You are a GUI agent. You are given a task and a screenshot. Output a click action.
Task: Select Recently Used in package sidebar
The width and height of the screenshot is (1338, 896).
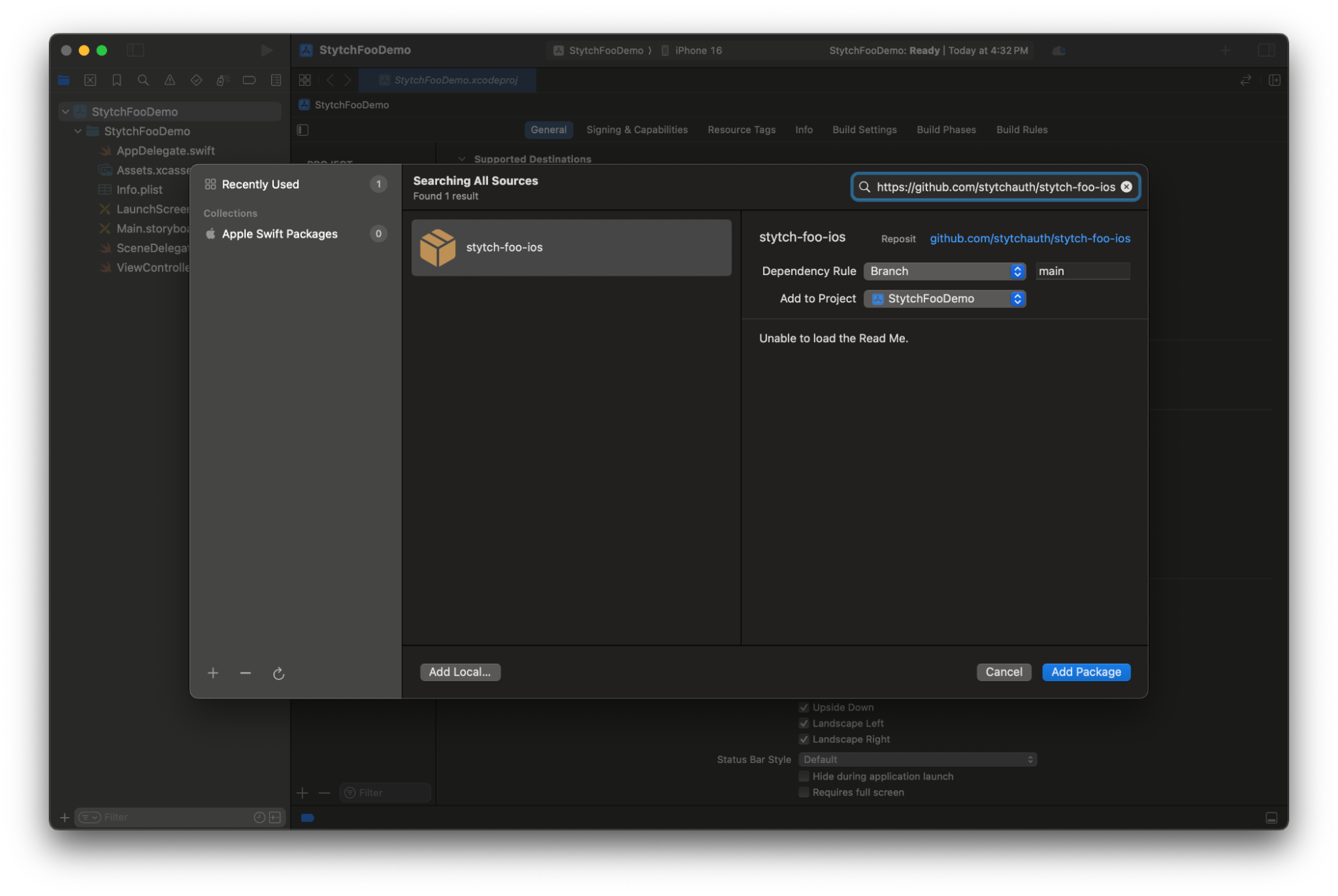click(x=295, y=184)
